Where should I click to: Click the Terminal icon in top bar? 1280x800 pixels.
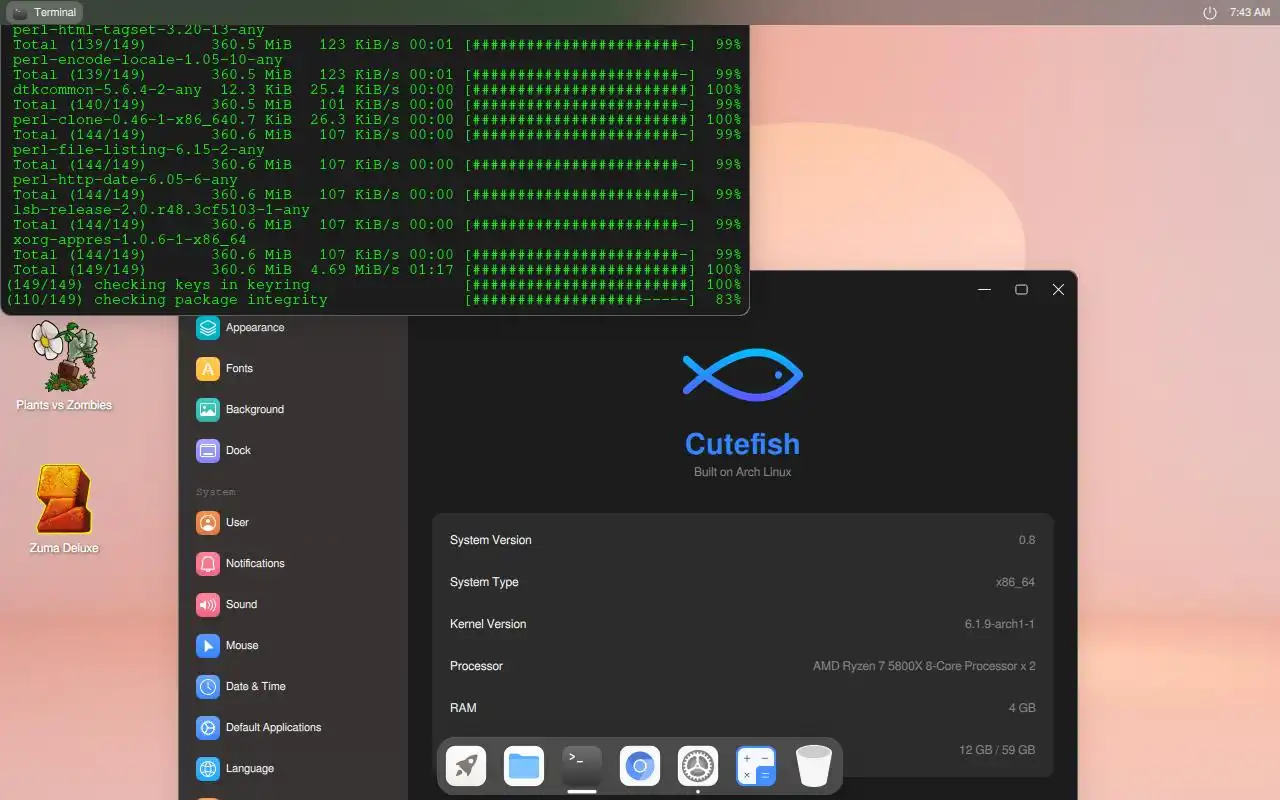point(20,13)
